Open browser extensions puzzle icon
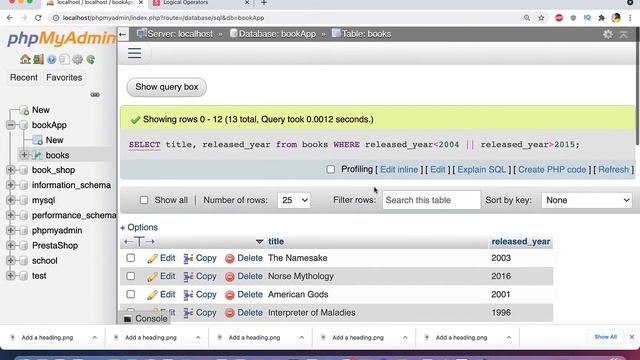Screen dimensions: 640x360 pyautogui.click(x=602, y=18)
